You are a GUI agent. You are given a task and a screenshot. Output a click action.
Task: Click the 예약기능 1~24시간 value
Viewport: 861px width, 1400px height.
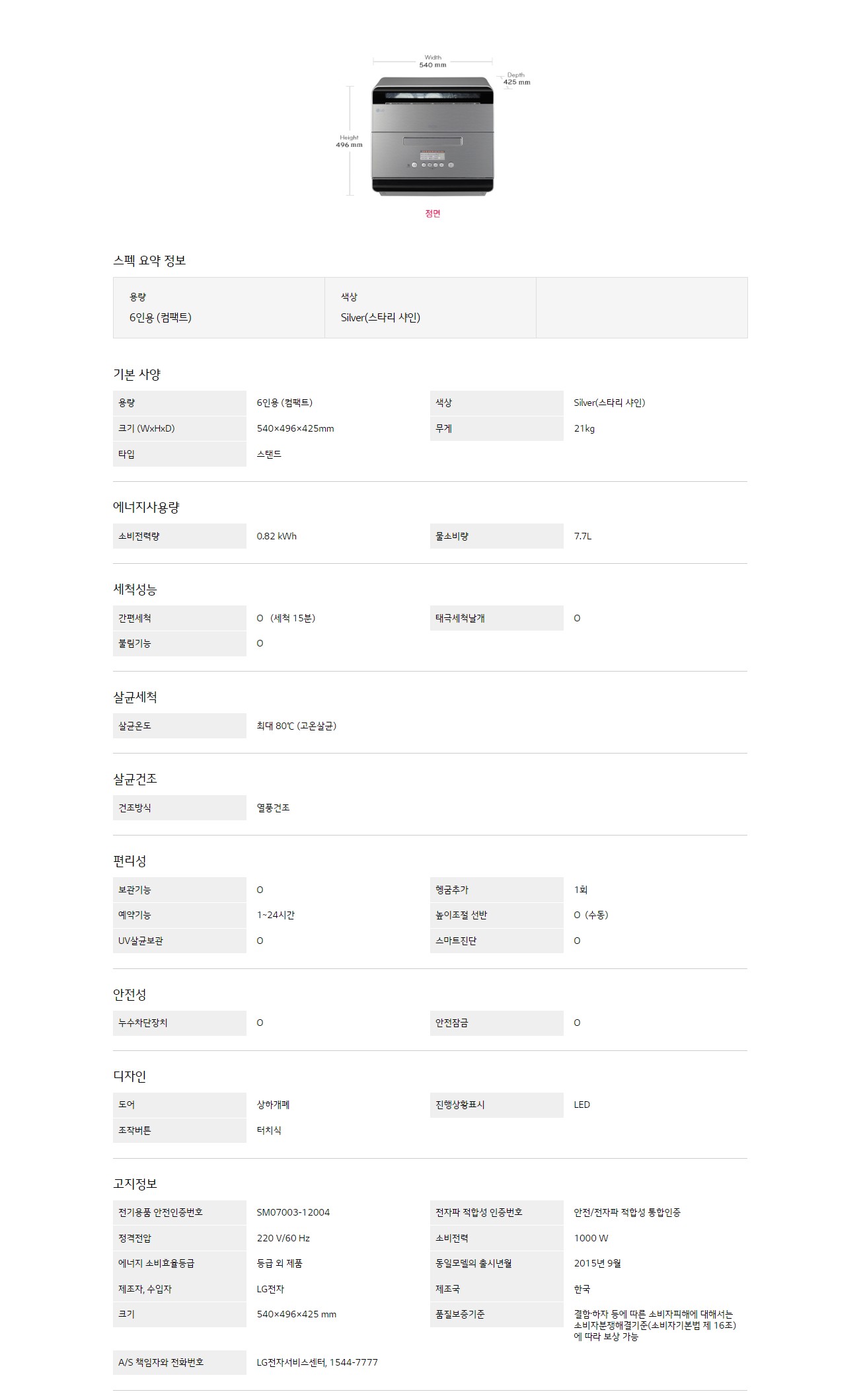click(276, 915)
